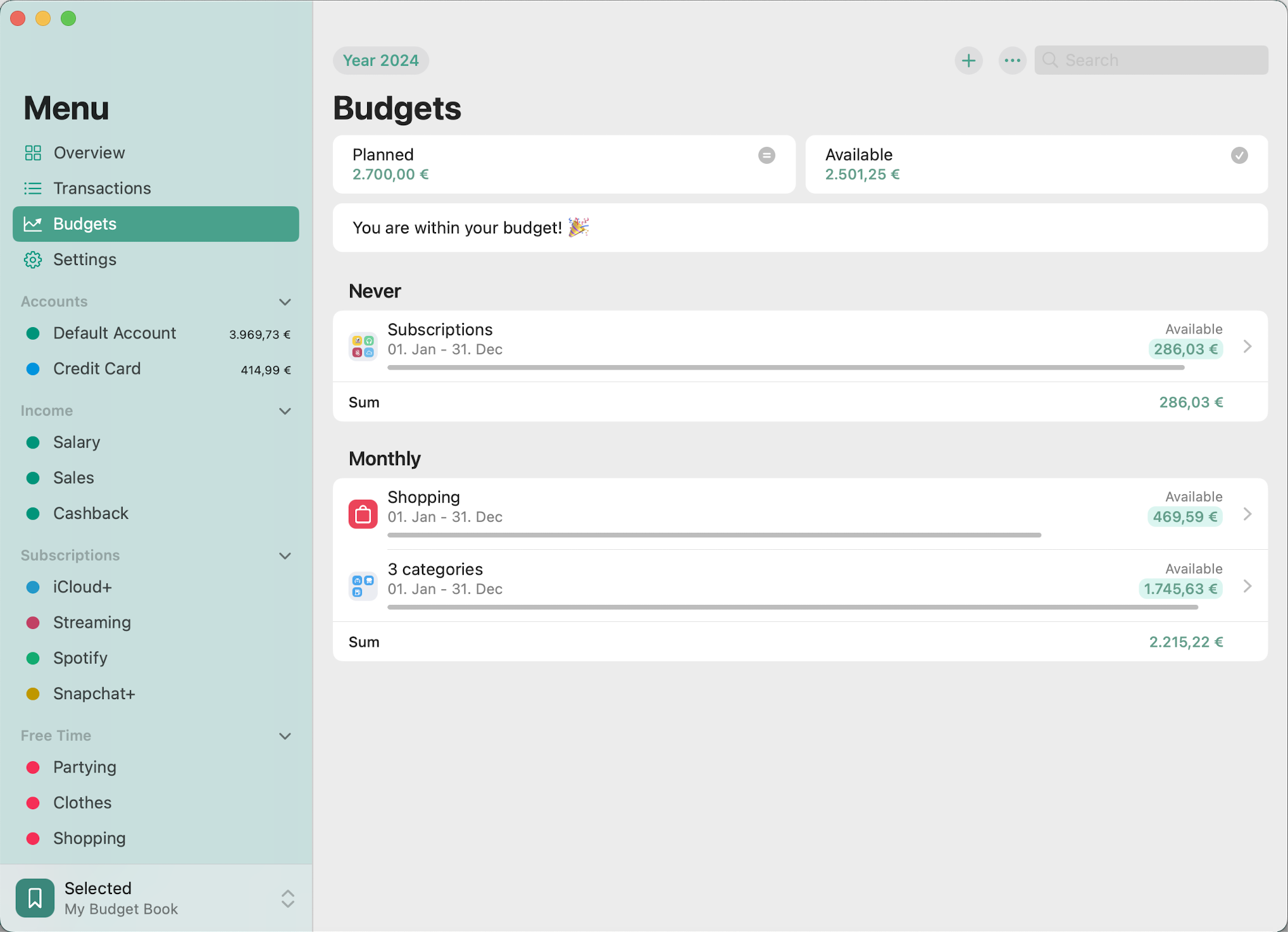1288x932 pixels.
Task: Click the plus add budget icon
Action: 968,61
